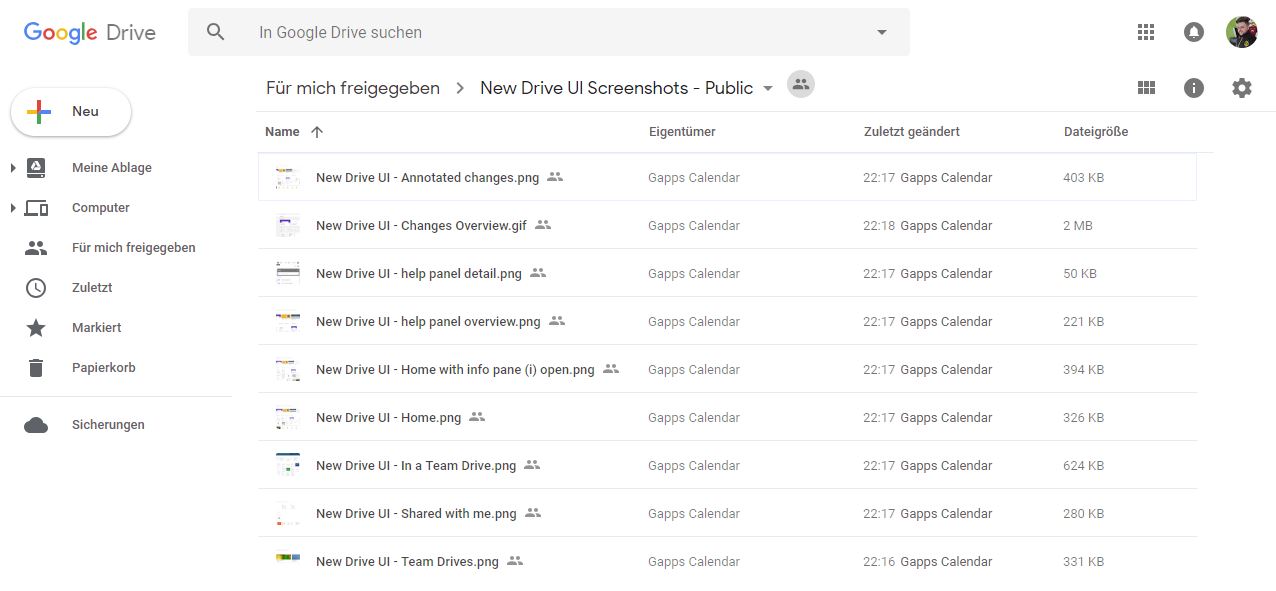The height and width of the screenshot is (591, 1276).
Task: Open the folder title dropdown arrow
Action: (x=768, y=88)
